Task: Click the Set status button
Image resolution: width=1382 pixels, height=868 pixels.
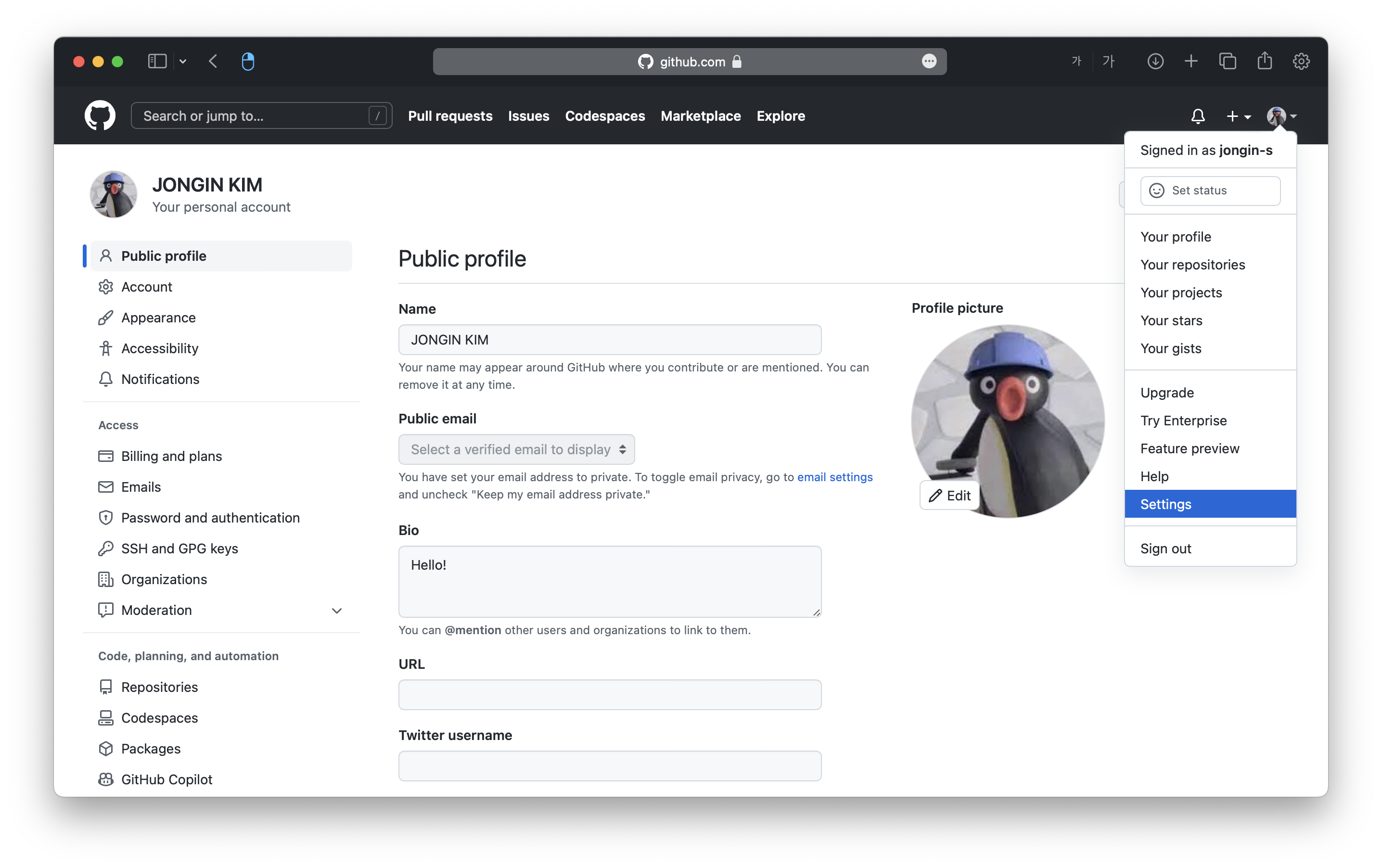Action: (1209, 191)
